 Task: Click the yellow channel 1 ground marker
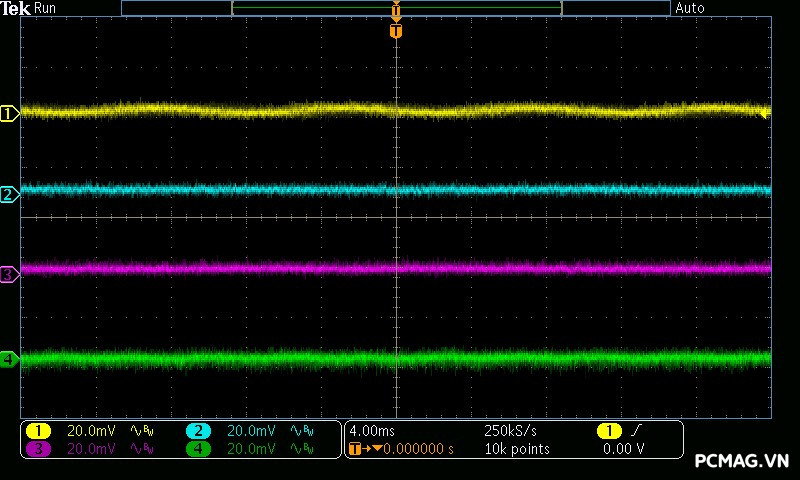click(x=10, y=113)
